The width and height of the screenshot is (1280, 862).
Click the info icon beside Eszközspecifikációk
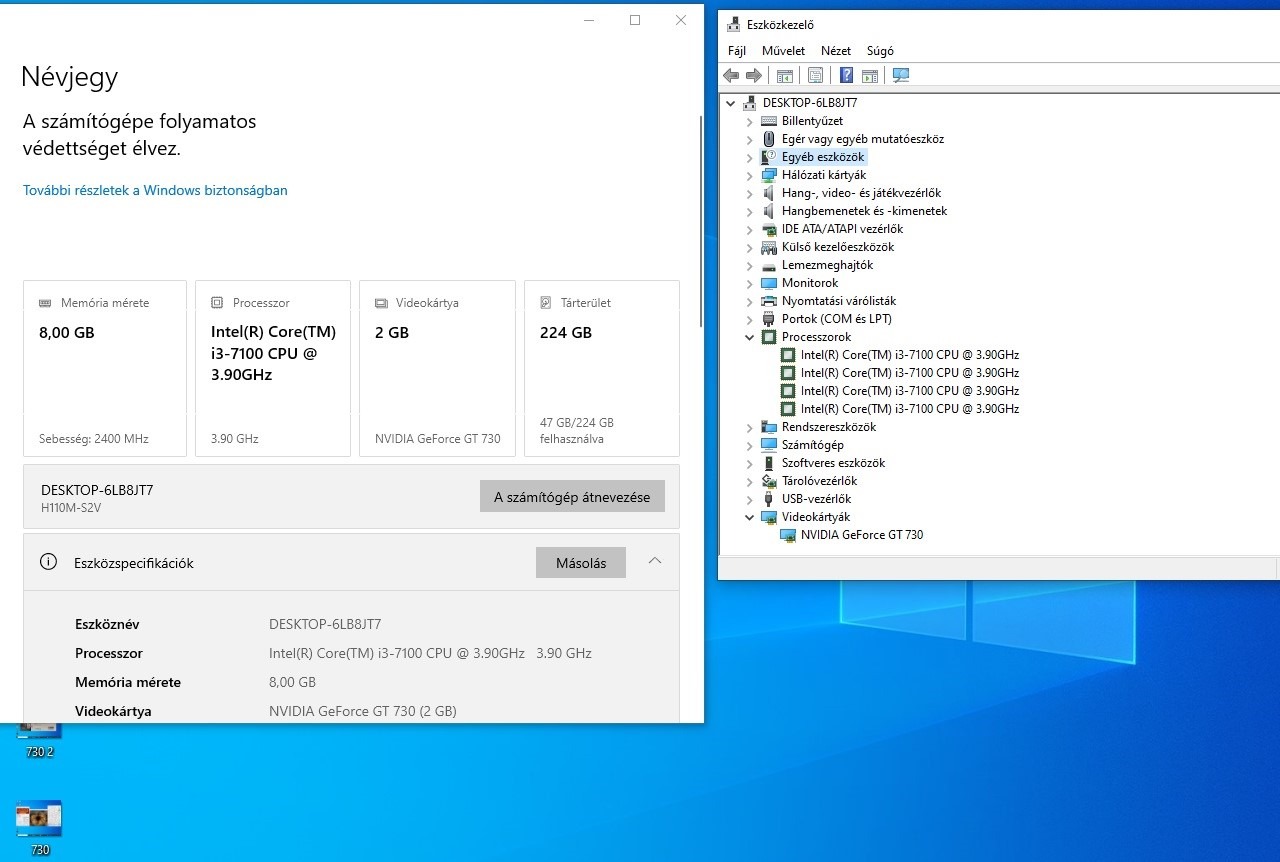[x=48, y=562]
